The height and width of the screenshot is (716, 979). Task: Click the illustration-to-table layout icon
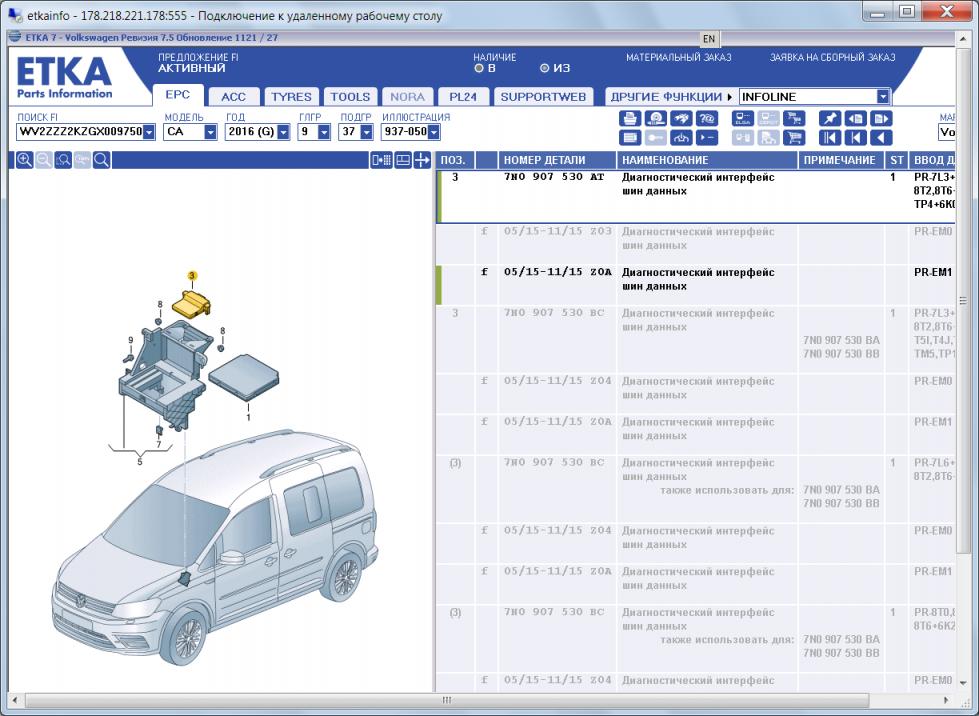point(381,160)
